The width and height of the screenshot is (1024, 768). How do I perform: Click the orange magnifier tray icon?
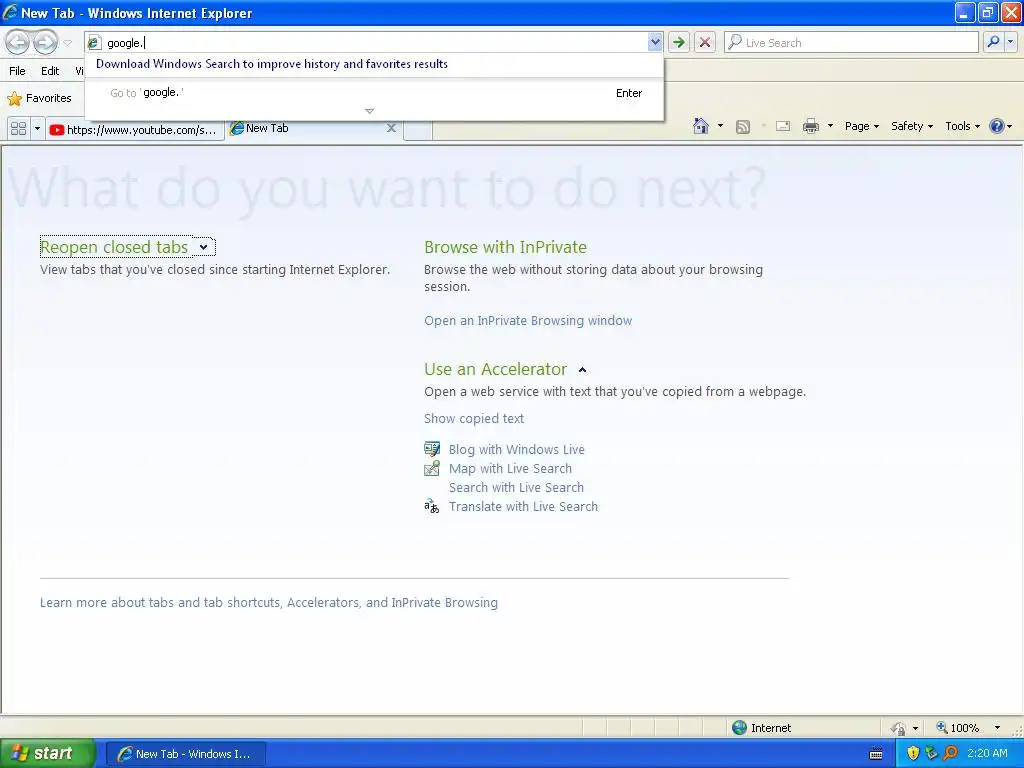pyautogui.click(x=950, y=753)
